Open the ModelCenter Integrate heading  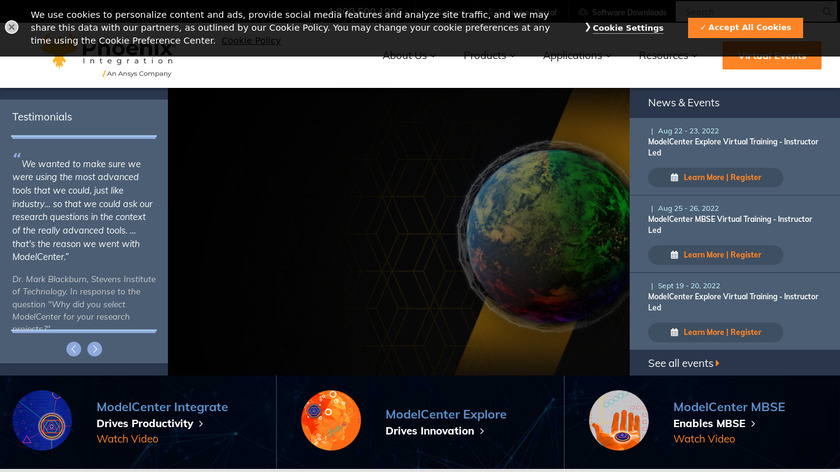tap(162, 407)
